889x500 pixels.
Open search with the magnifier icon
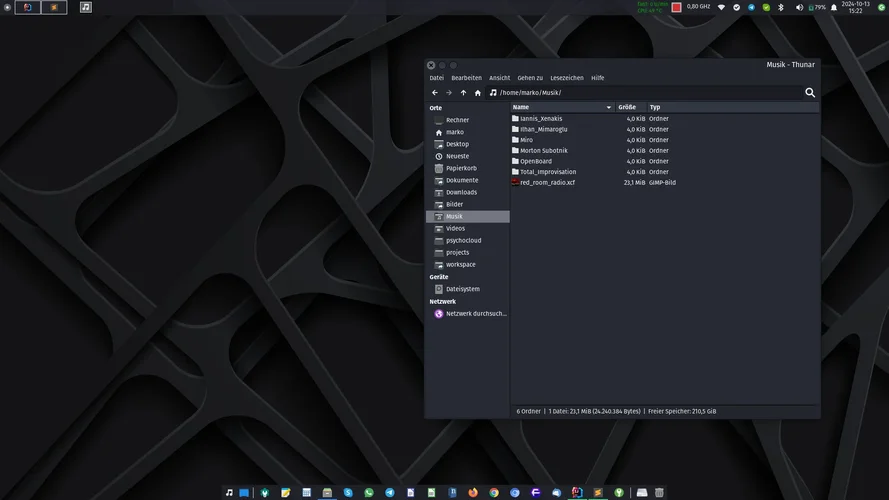click(810, 93)
